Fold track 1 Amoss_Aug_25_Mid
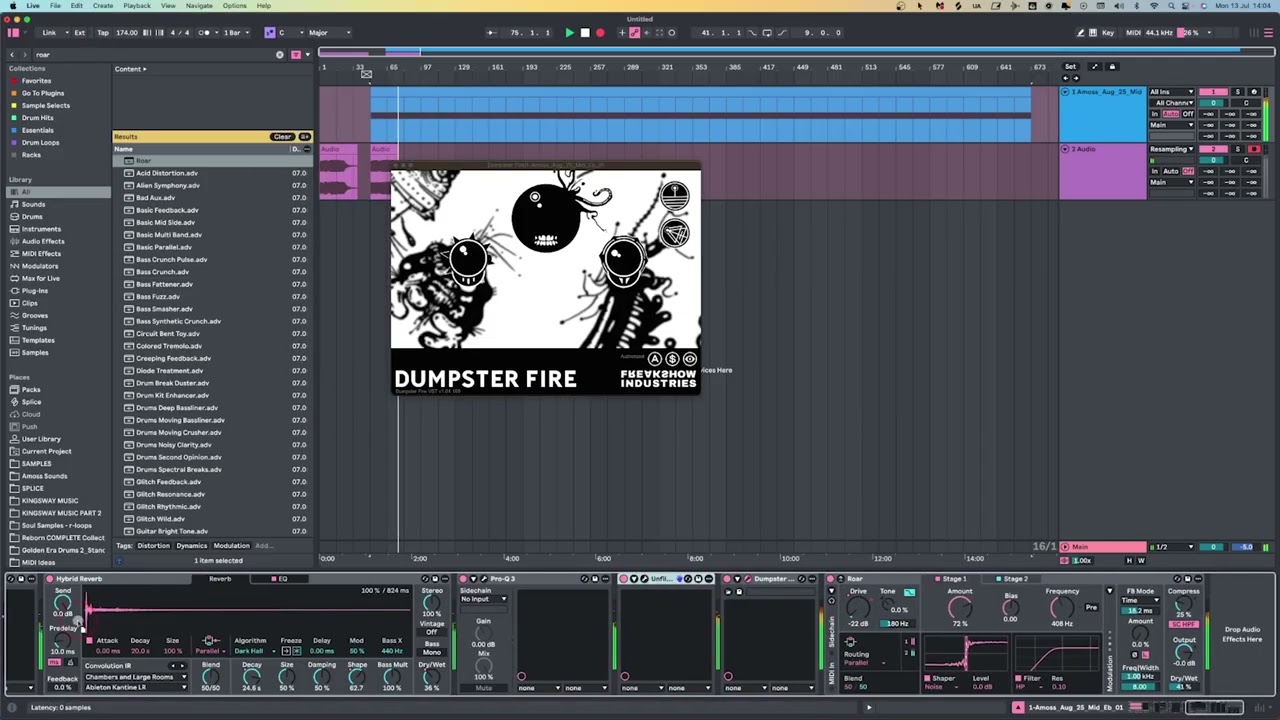The width and height of the screenshot is (1280, 720). pos(1065,92)
